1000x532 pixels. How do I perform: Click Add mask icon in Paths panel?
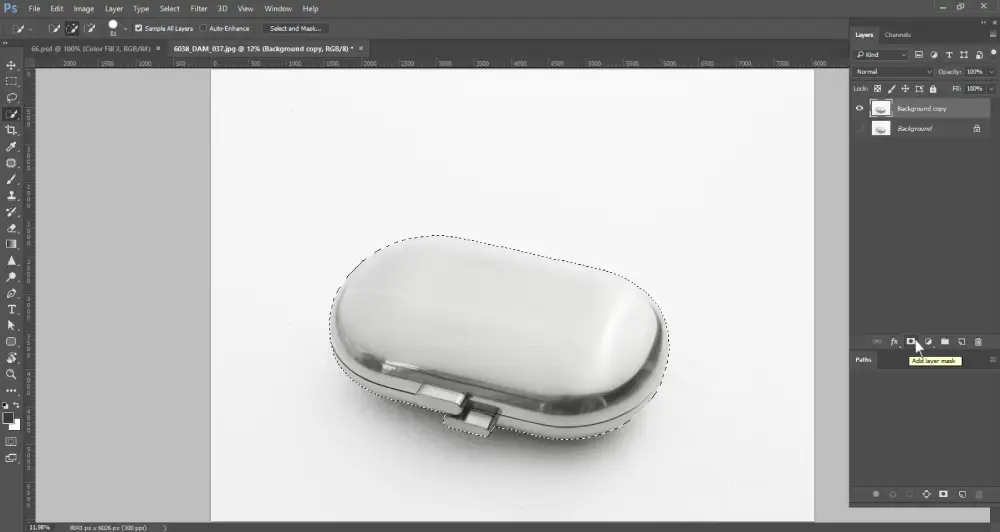pos(943,494)
